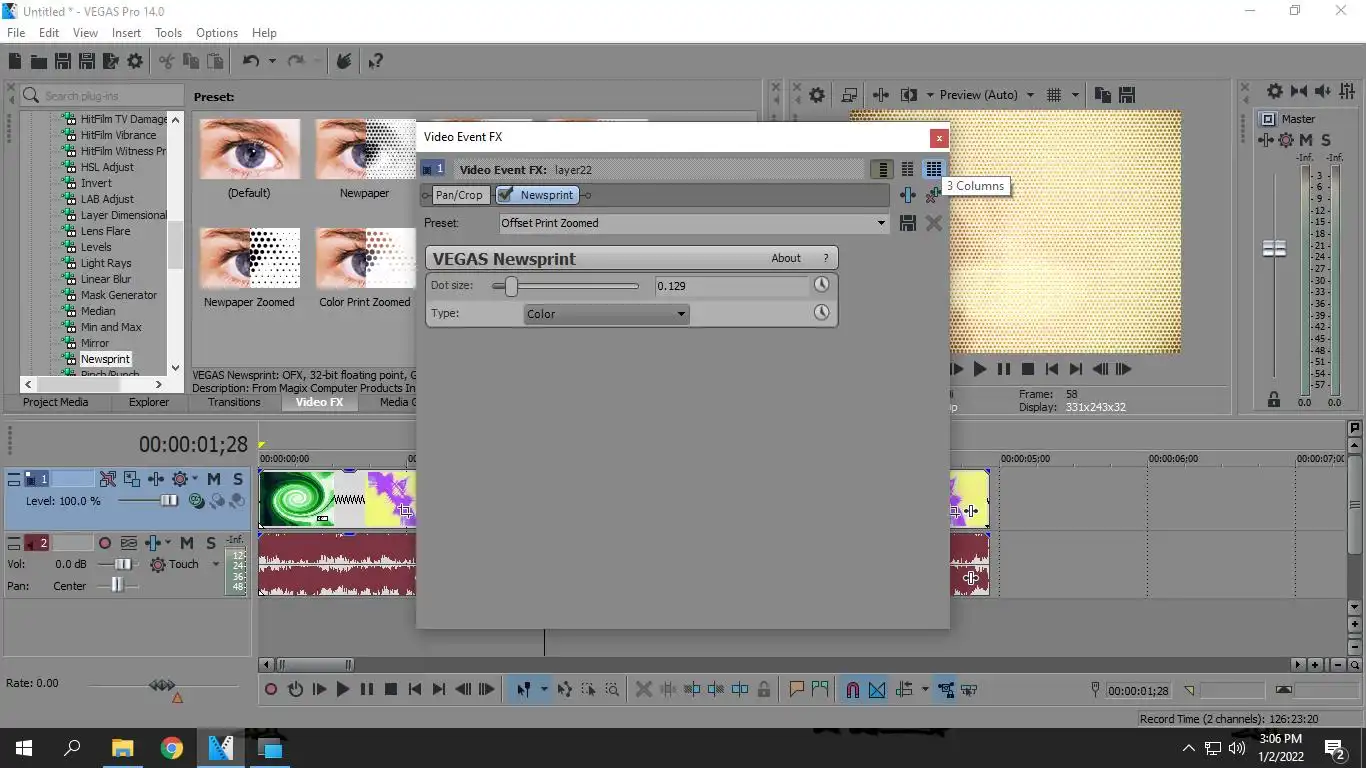Mute video track 1
This screenshot has height=768, width=1366.
[214, 479]
